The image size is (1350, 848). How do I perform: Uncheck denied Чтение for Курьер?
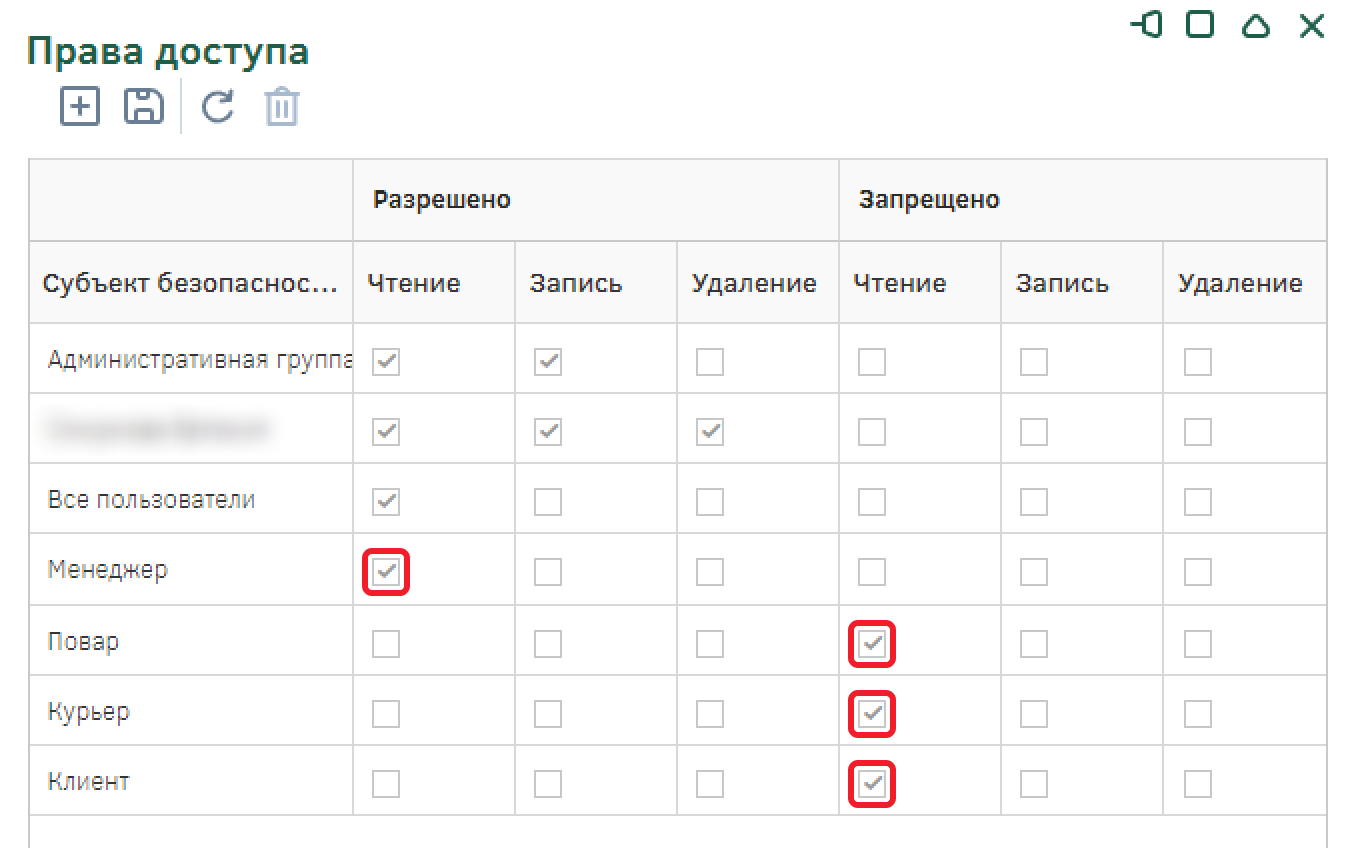tap(872, 713)
